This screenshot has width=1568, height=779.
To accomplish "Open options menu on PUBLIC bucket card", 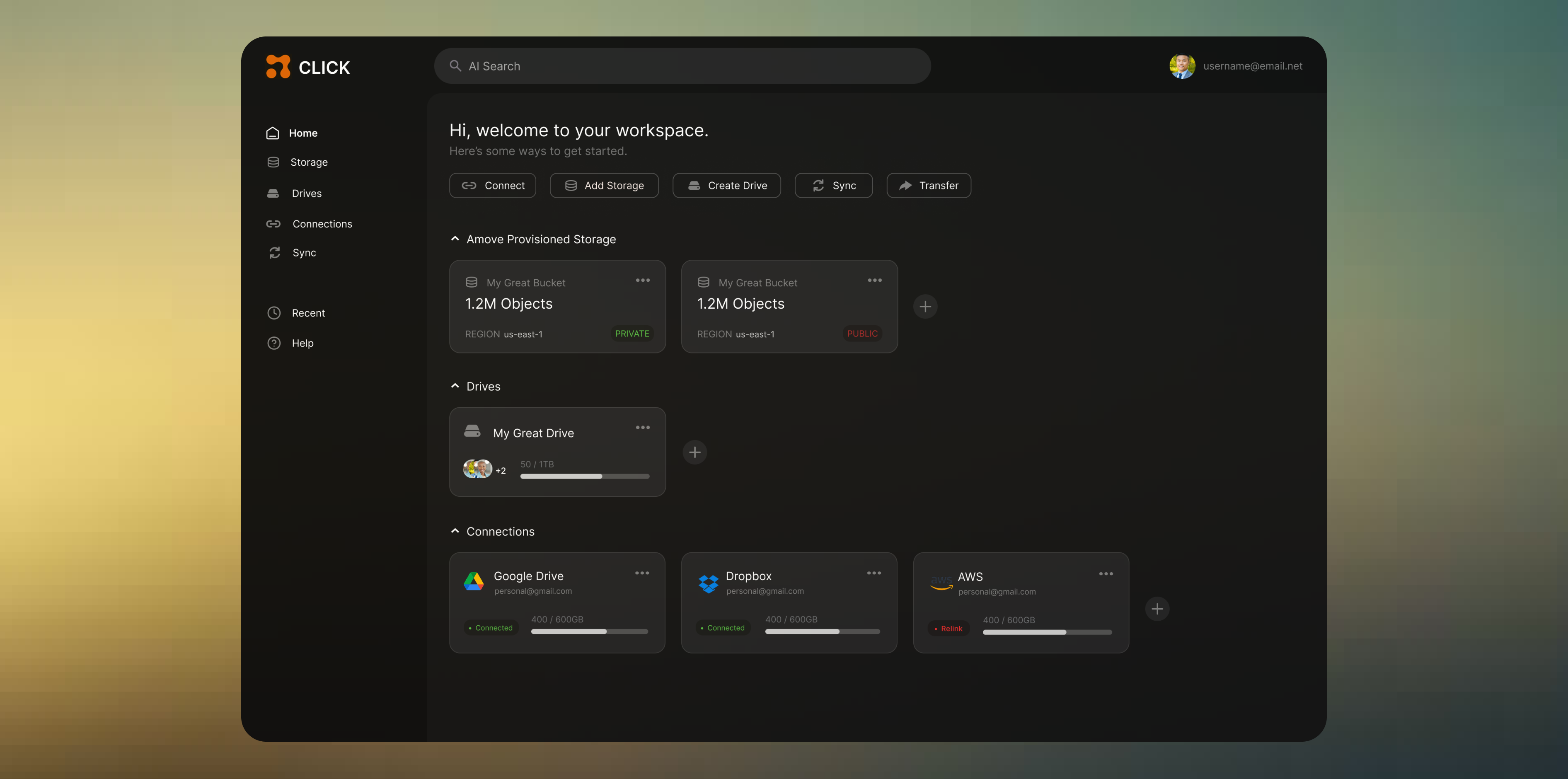I will 875,281.
